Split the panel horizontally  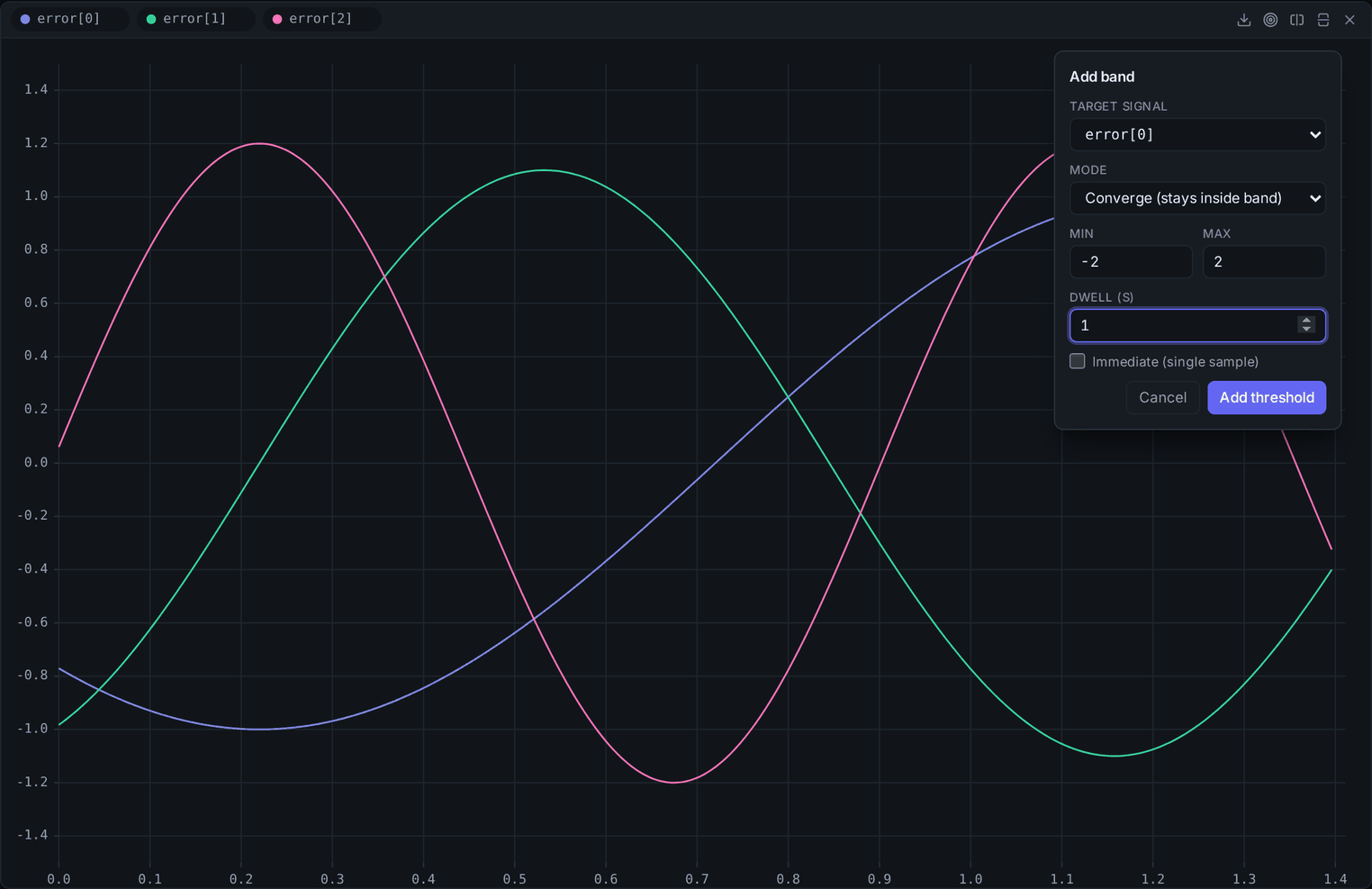tap(1323, 20)
